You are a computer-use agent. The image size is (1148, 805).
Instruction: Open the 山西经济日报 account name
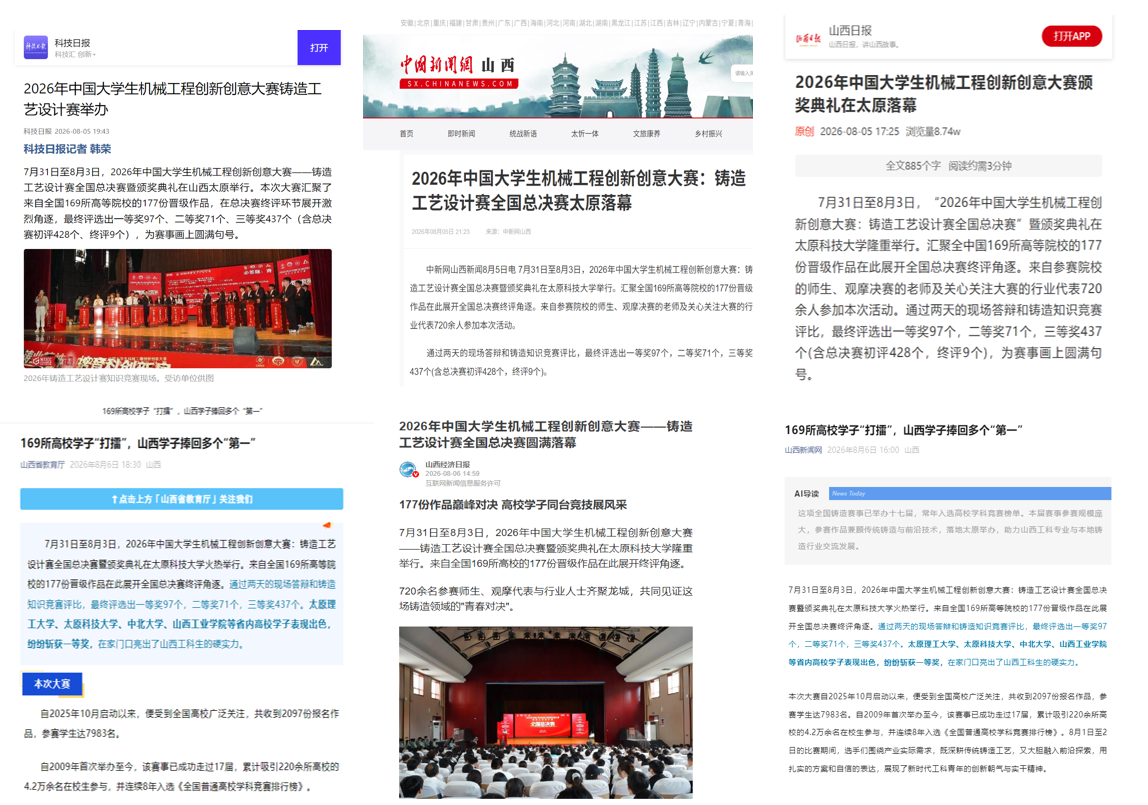pyautogui.click(x=447, y=465)
